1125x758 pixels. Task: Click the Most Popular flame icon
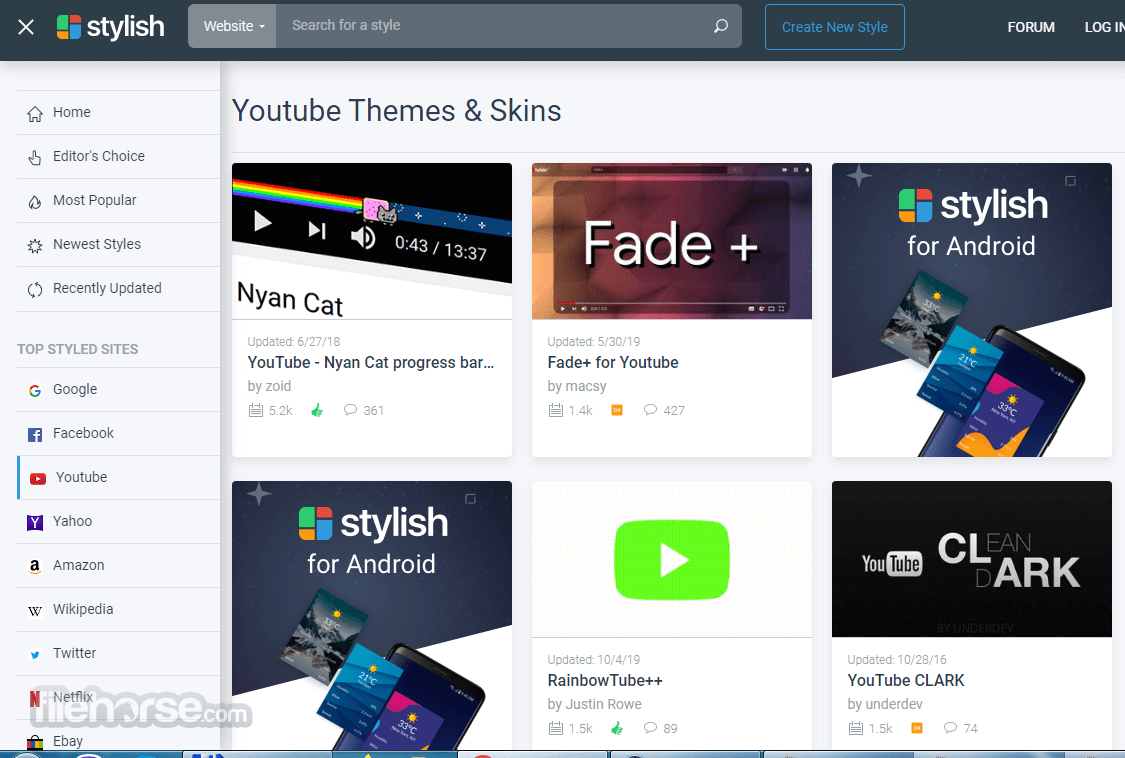coord(34,202)
